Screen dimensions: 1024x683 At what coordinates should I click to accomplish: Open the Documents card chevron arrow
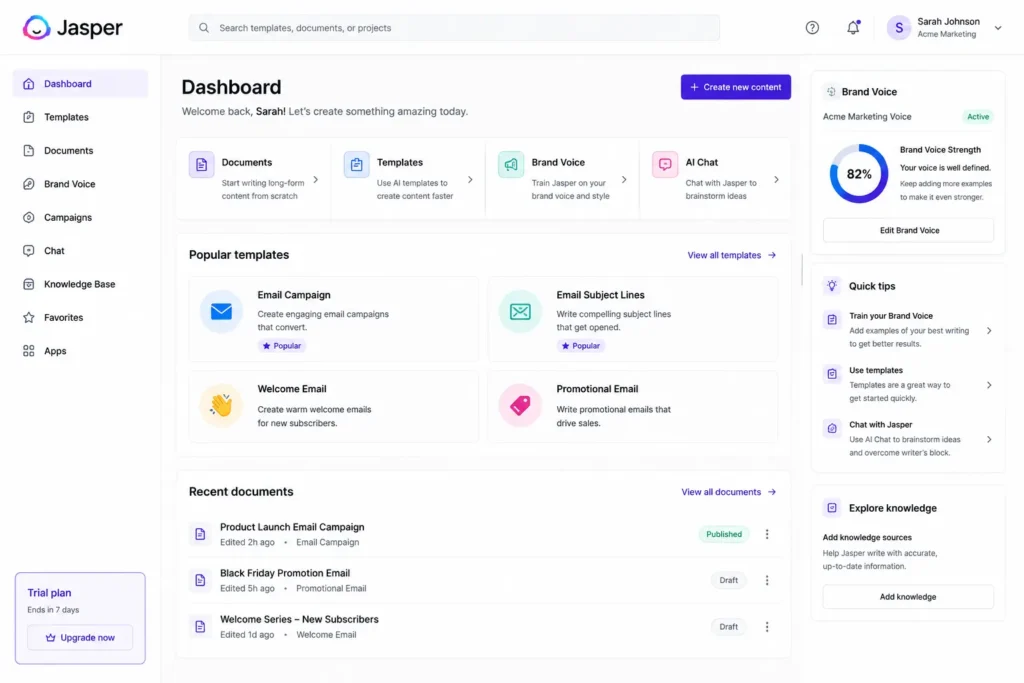click(x=315, y=180)
